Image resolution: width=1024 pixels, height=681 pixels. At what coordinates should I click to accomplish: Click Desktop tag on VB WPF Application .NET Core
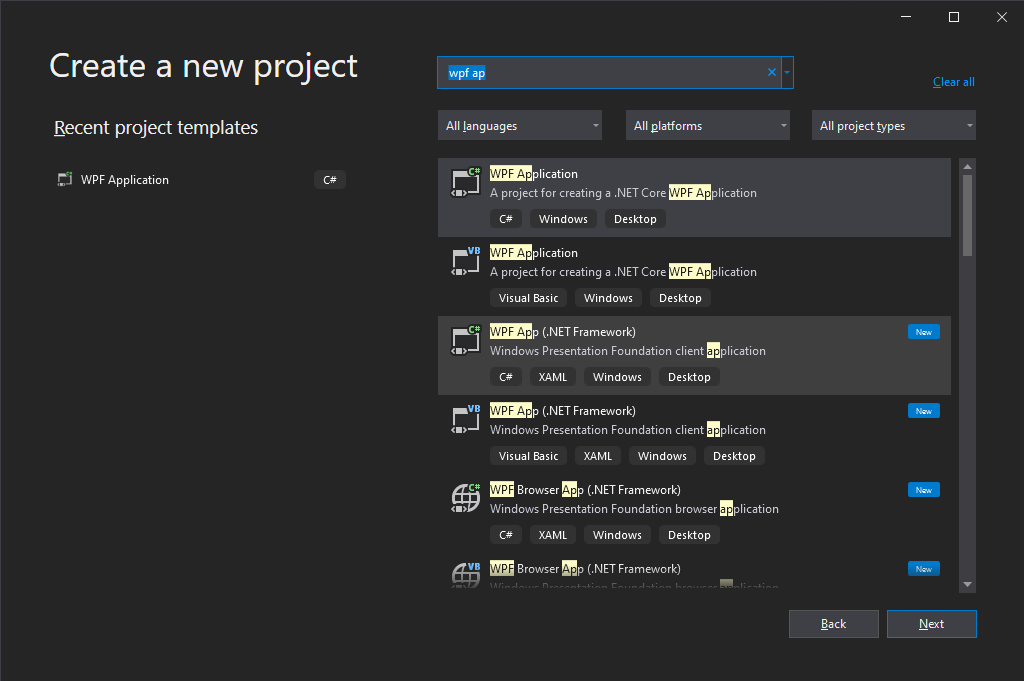[x=680, y=298]
